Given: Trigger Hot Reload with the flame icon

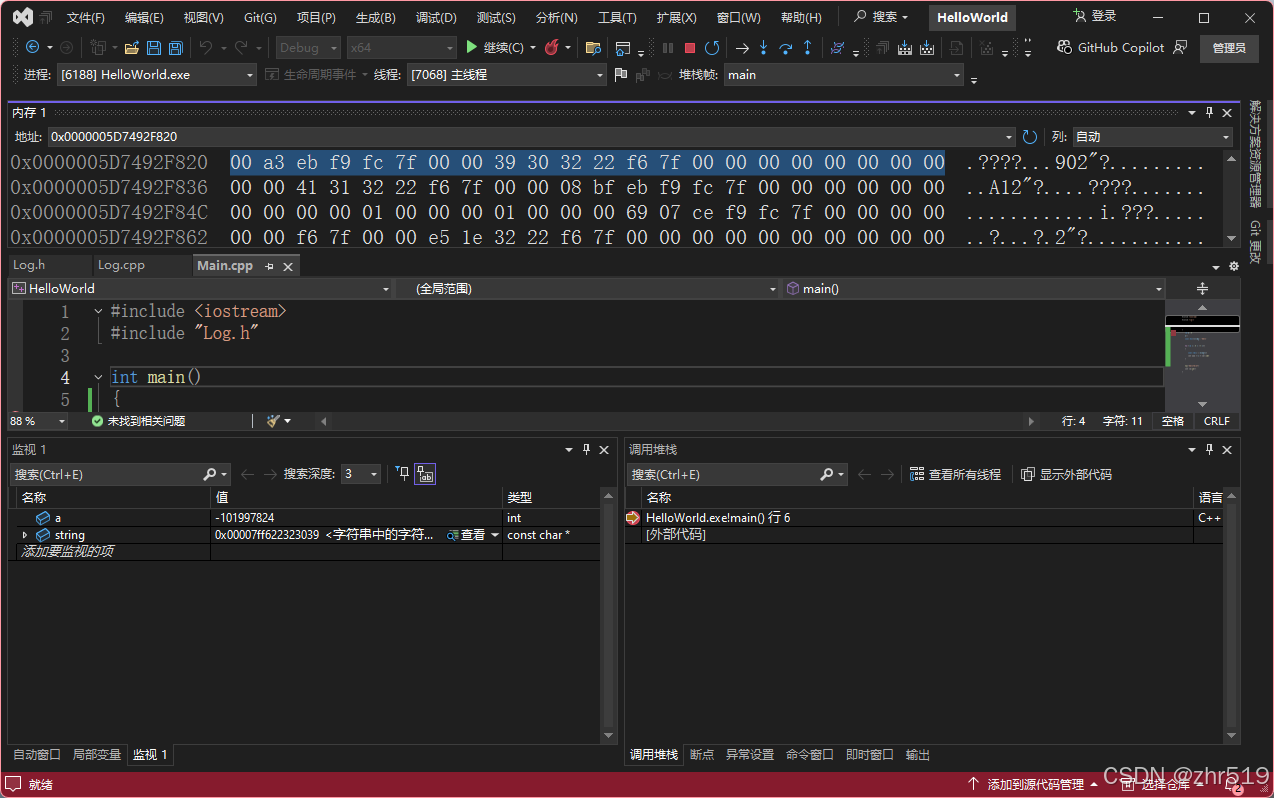Looking at the screenshot, I should (551, 47).
